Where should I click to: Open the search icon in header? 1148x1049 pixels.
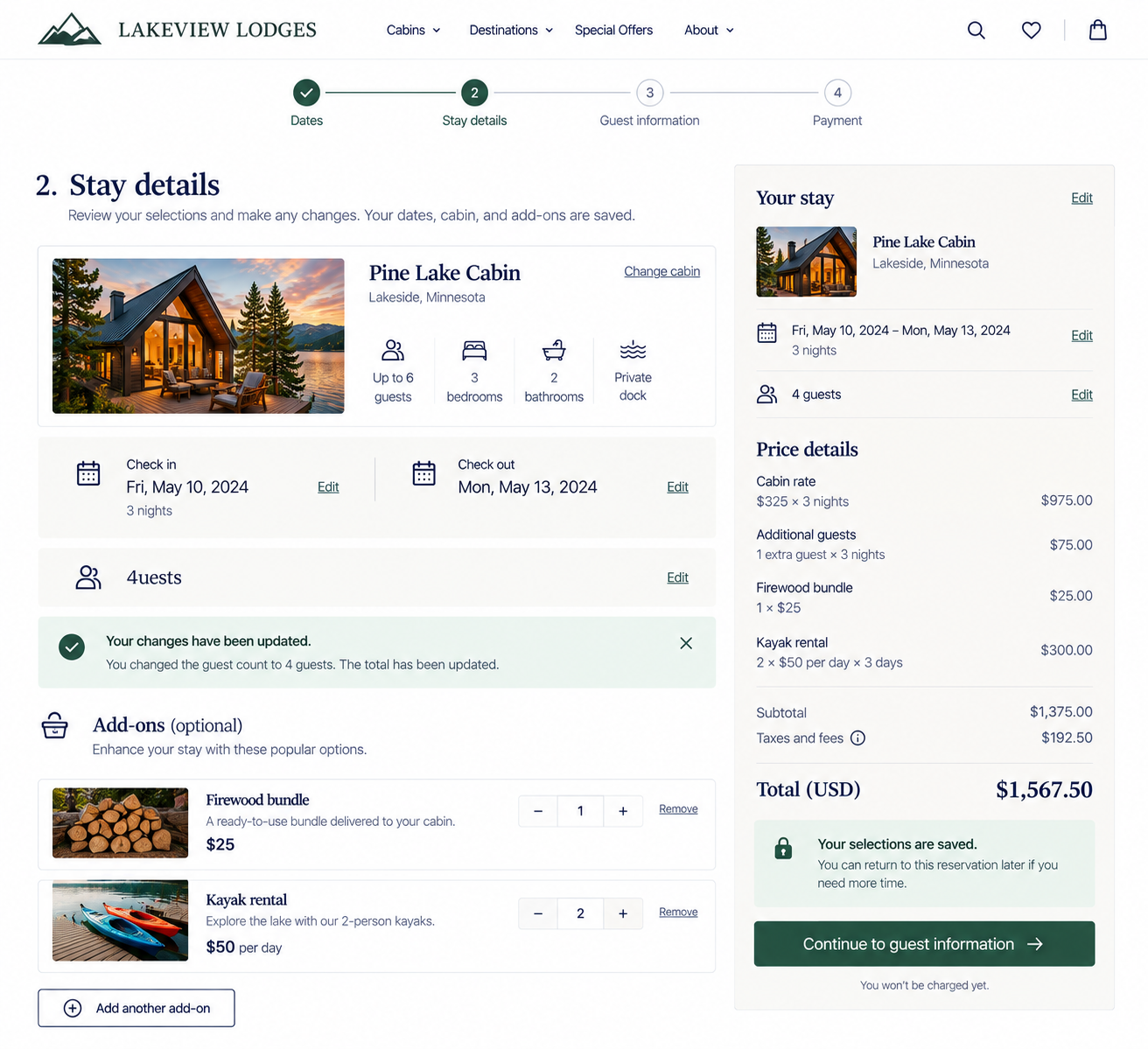tap(976, 31)
